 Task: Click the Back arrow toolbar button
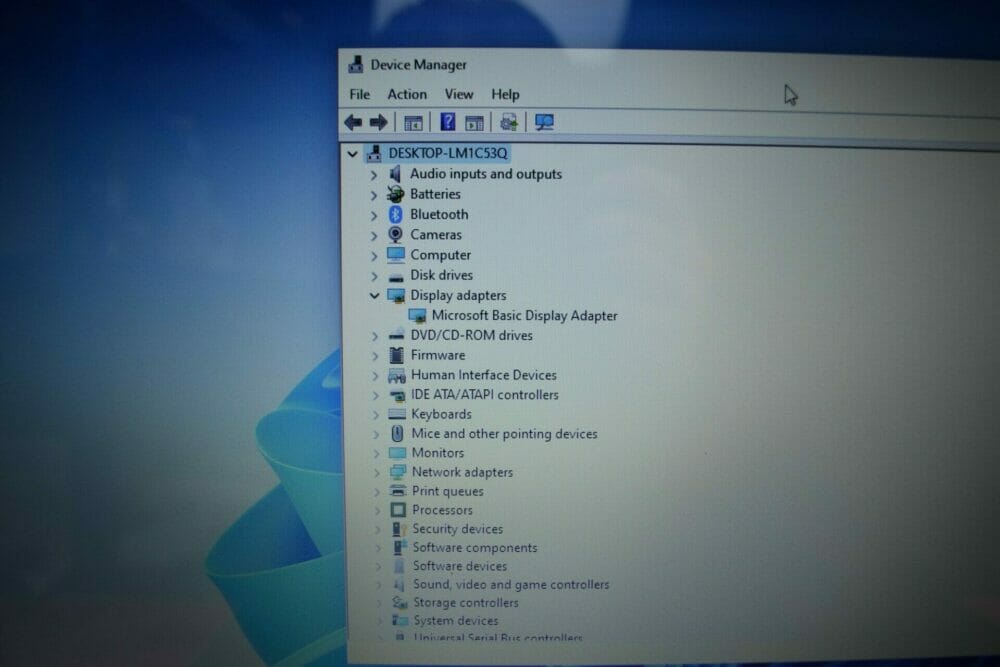coord(353,122)
